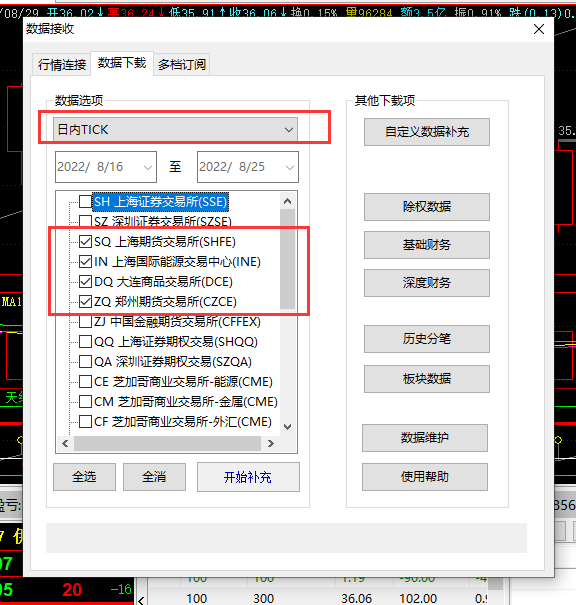Open 使用帮助 help
This screenshot has width=576, height=605.
point(425,477)
